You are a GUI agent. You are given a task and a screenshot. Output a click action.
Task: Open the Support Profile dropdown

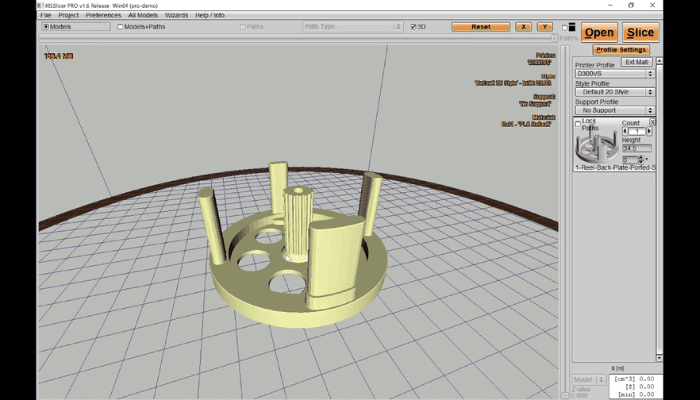(615, 110)
